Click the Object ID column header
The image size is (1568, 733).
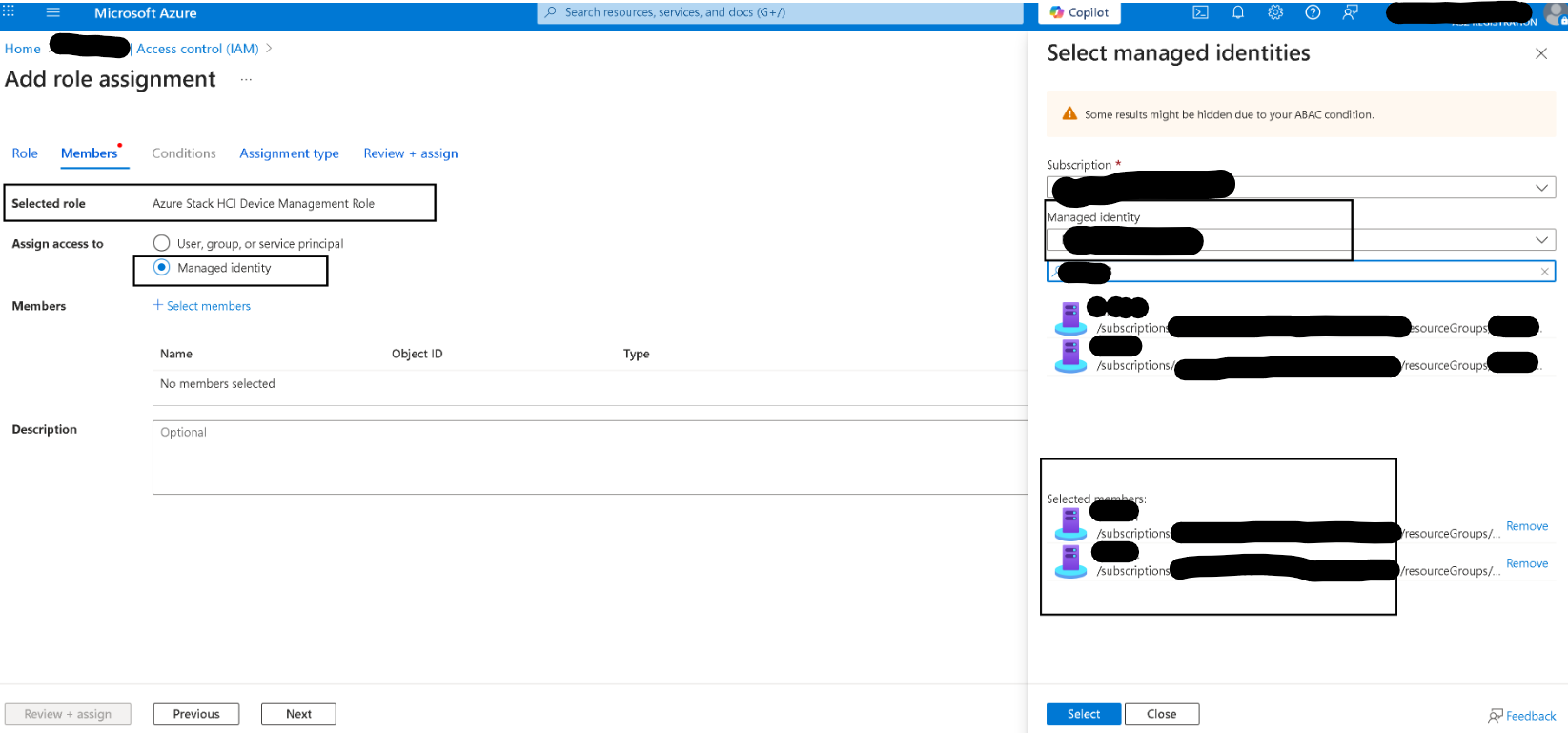417,354
